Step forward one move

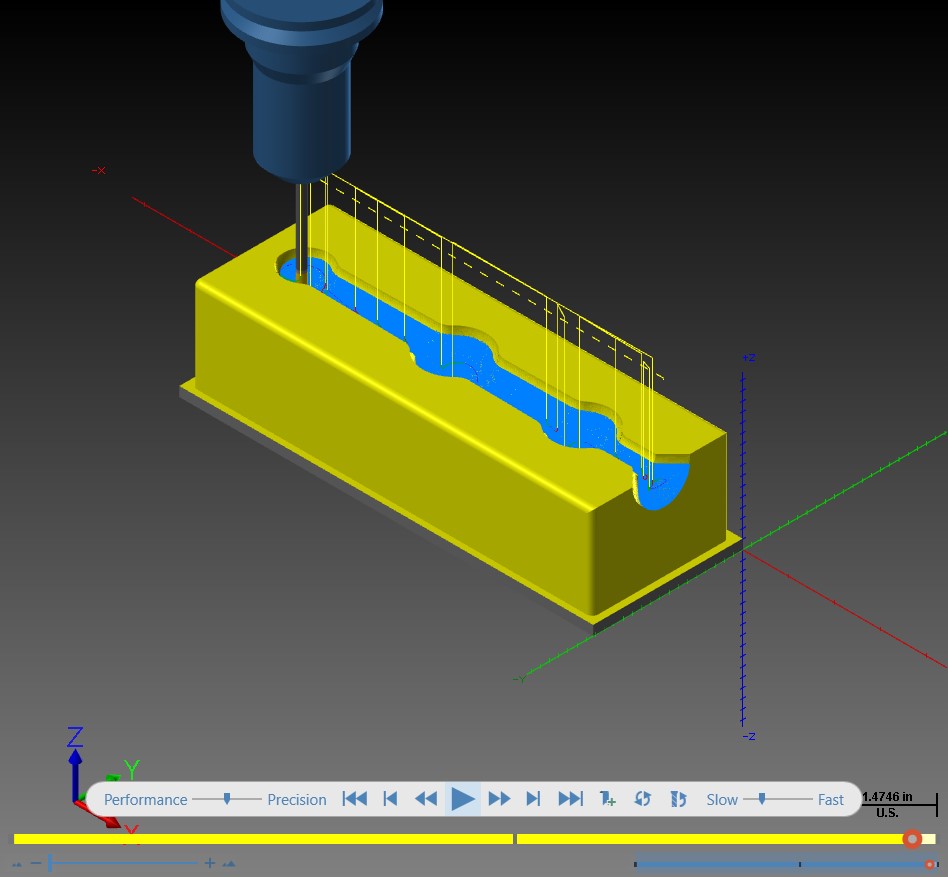click(533, 799)
